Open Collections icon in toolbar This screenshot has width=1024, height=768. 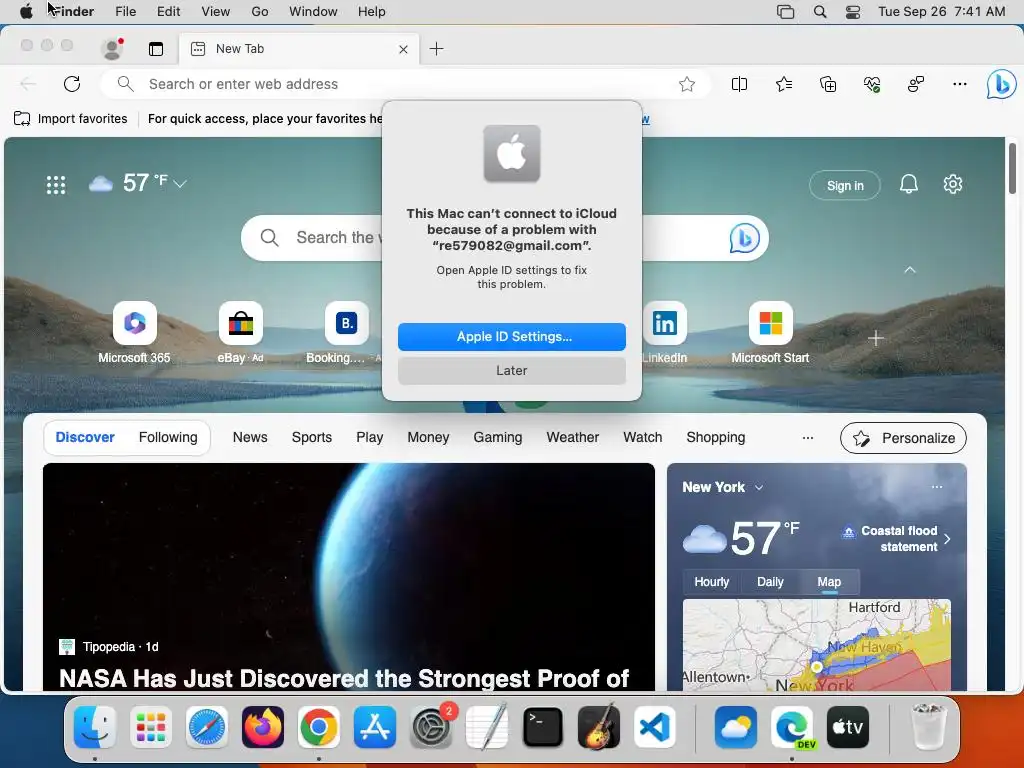pyautogui.click(x=828, y=84)
